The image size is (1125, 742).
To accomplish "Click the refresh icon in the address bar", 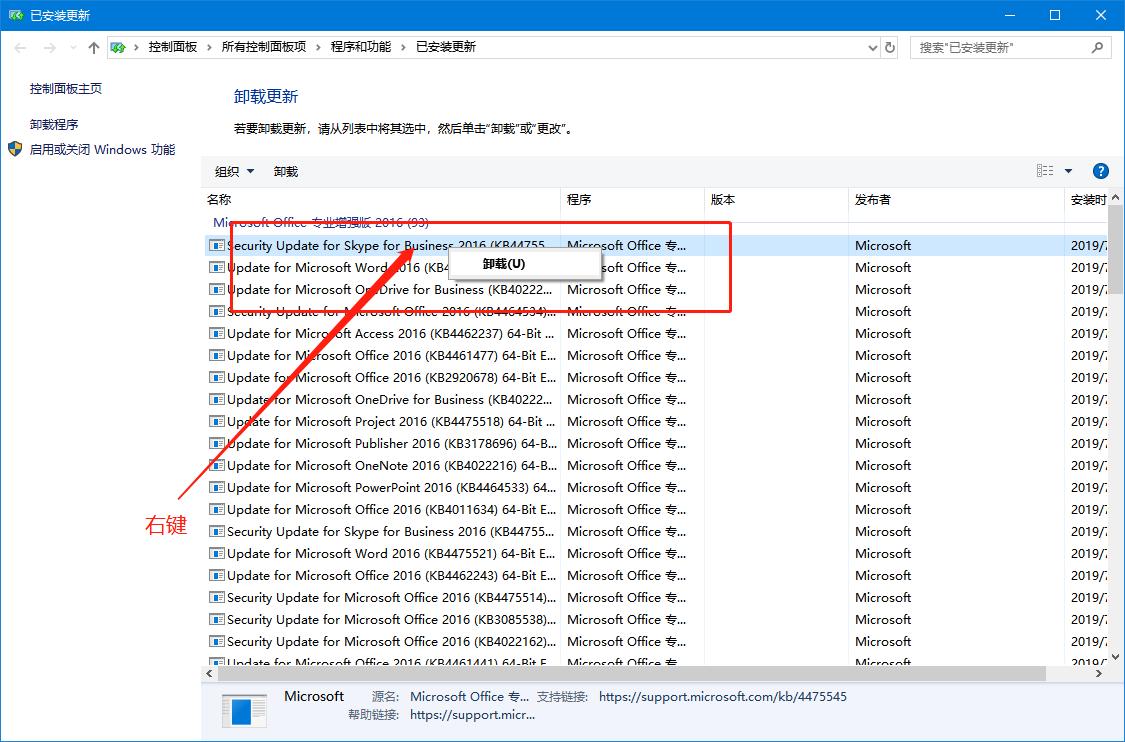I will pyautogui.click(x=889, y=46).
